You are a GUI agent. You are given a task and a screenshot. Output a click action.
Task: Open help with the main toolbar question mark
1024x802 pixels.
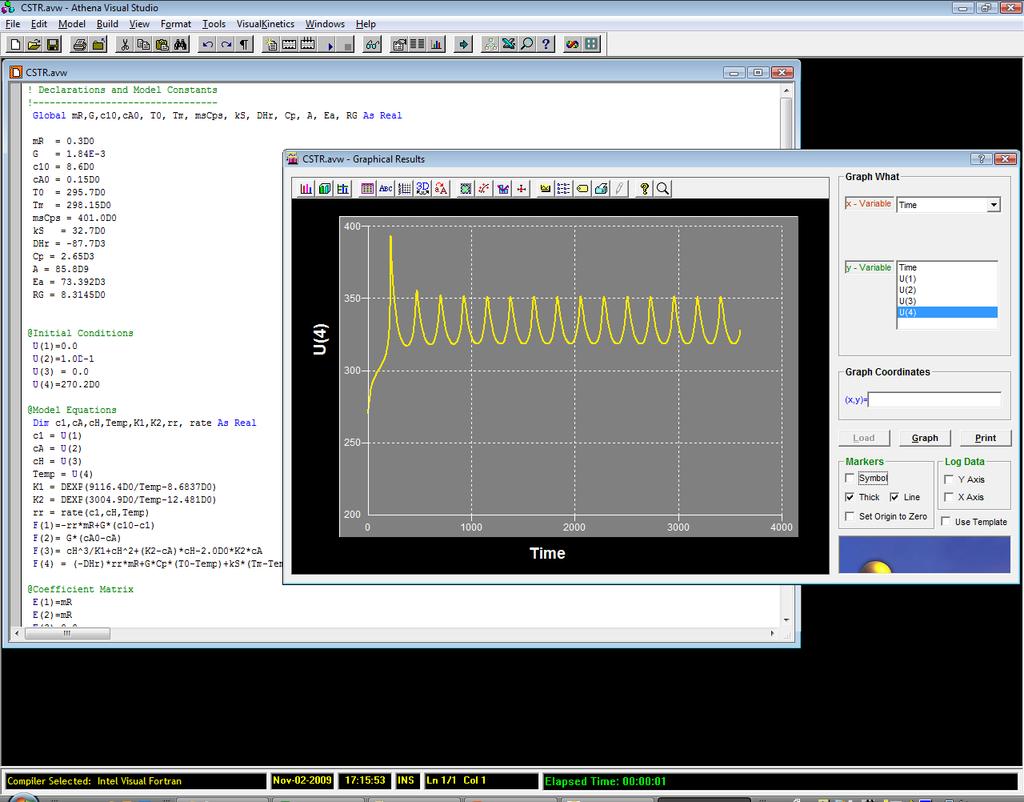(x=546, y=44)
